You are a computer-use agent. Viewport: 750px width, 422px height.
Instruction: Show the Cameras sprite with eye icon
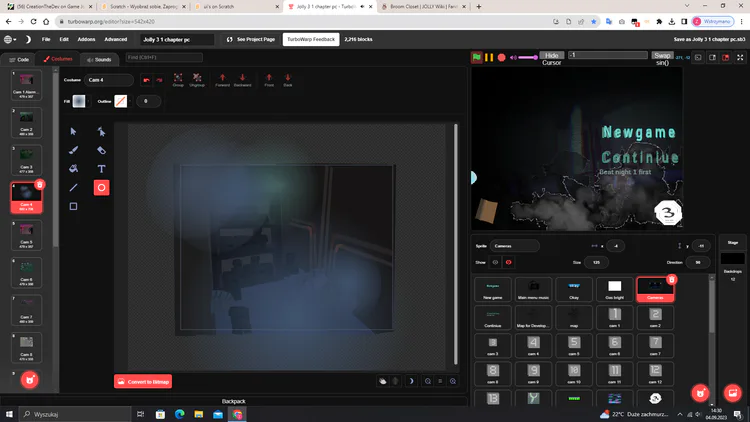tap(495, 262)
